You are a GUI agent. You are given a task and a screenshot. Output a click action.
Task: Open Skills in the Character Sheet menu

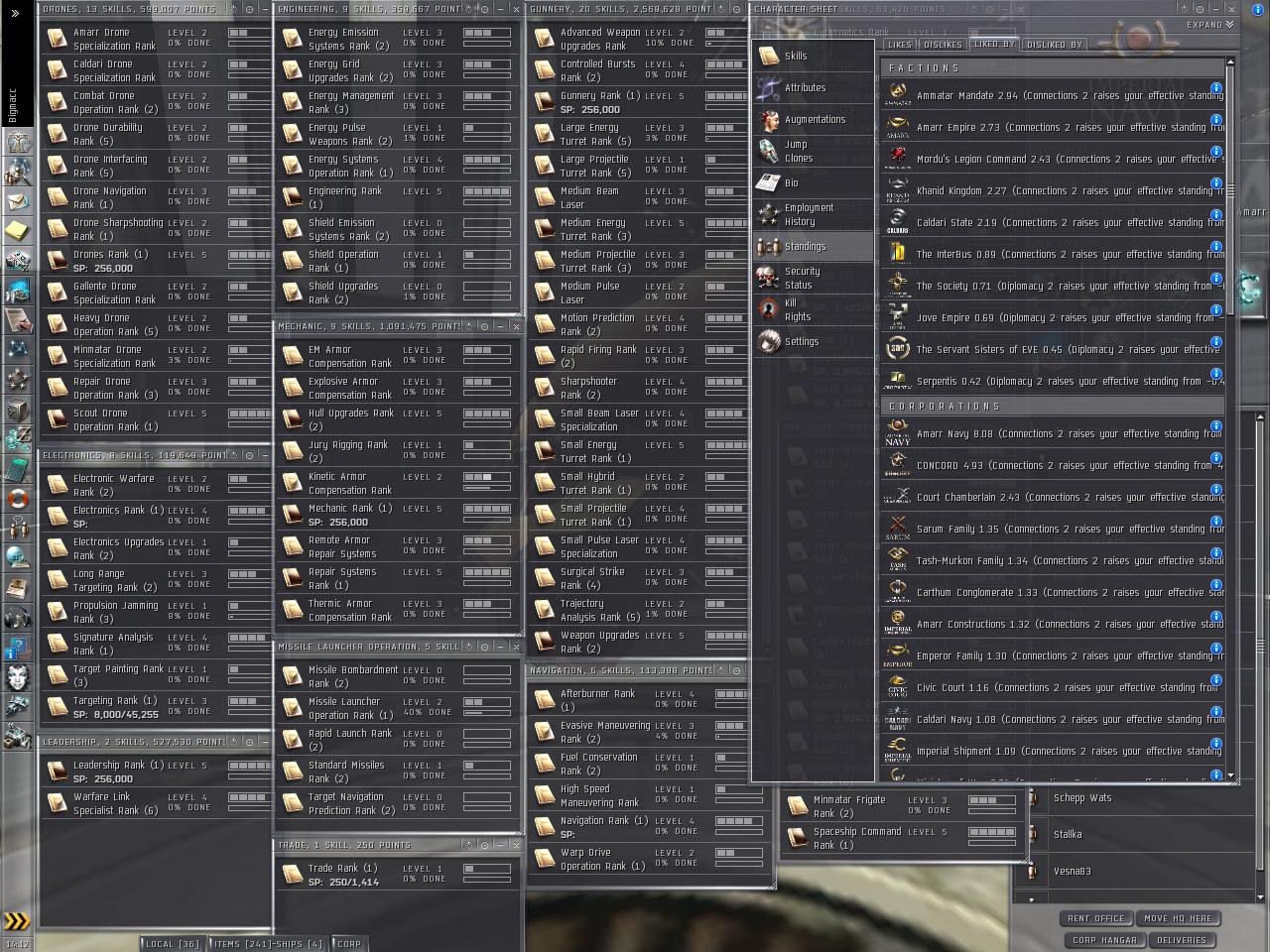point(813,56)
